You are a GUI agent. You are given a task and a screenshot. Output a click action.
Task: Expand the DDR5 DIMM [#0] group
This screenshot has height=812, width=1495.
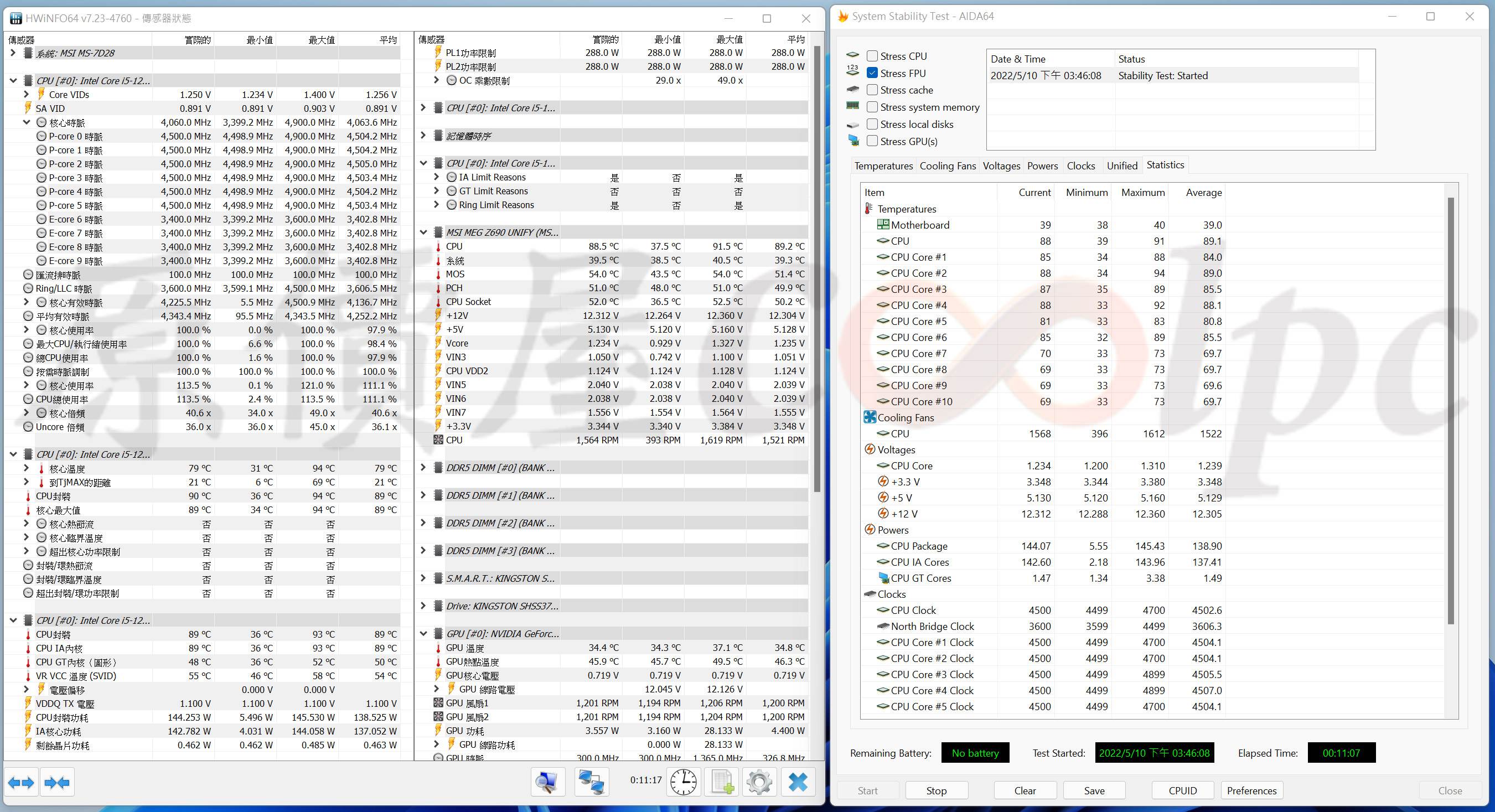pos(423,467)
